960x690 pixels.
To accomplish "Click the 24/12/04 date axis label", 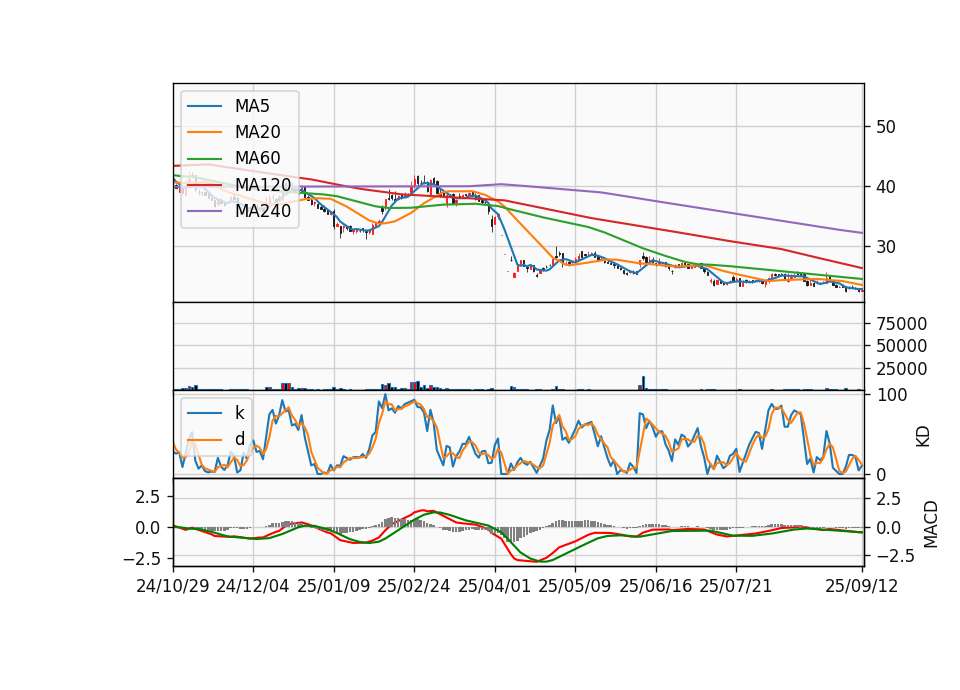I will pyautogui.click(x=253, y=586).
